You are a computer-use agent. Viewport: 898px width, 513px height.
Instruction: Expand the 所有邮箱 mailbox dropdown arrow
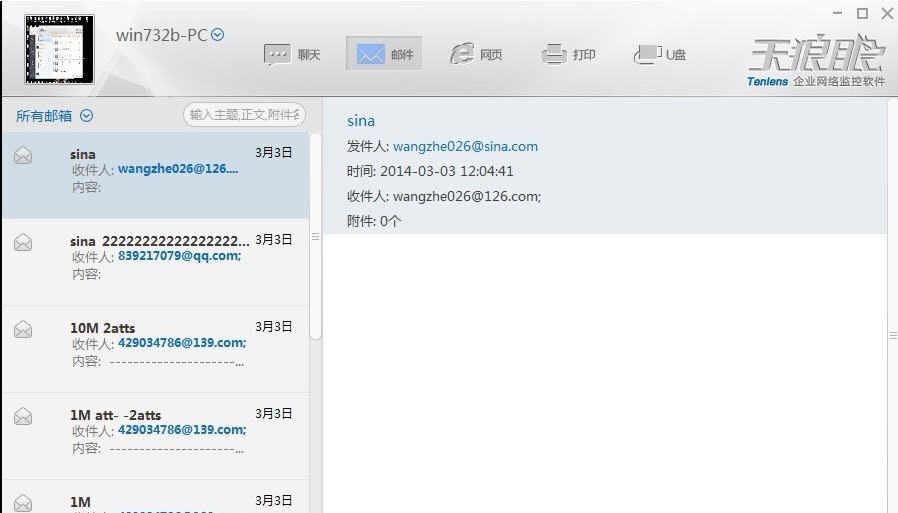86,116
